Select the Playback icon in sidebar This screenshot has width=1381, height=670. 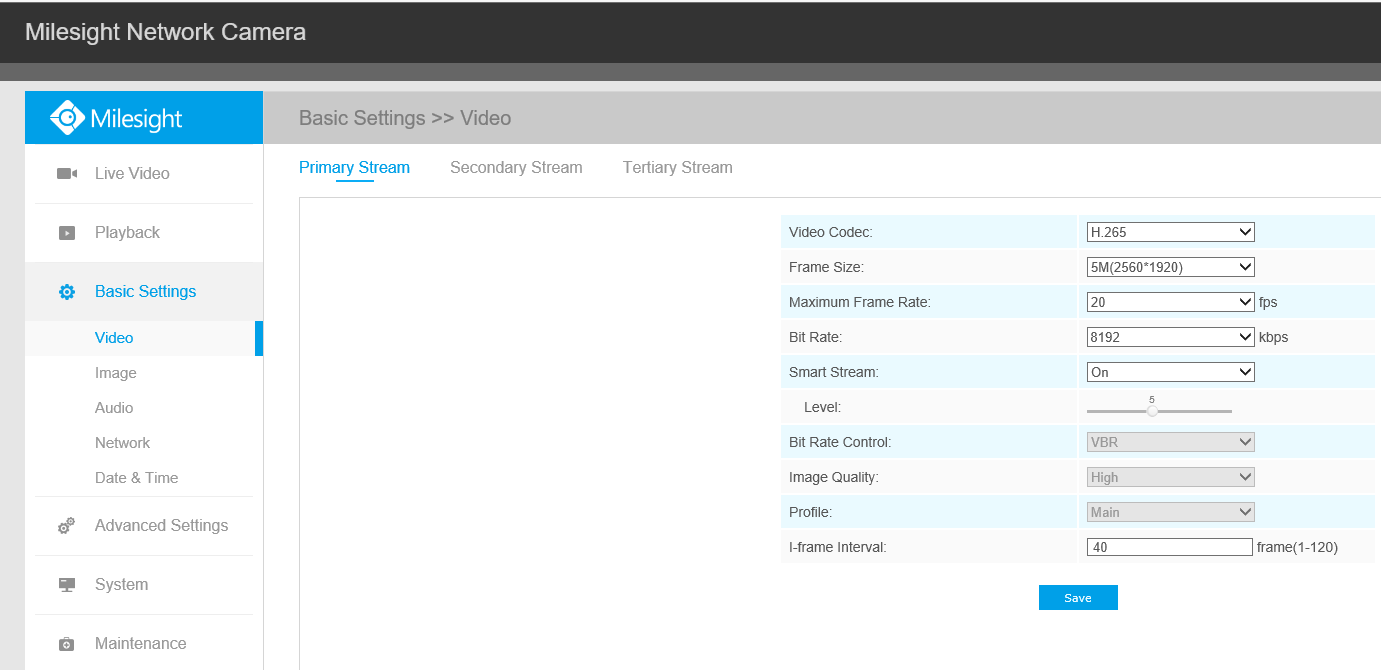pos(66,231)
